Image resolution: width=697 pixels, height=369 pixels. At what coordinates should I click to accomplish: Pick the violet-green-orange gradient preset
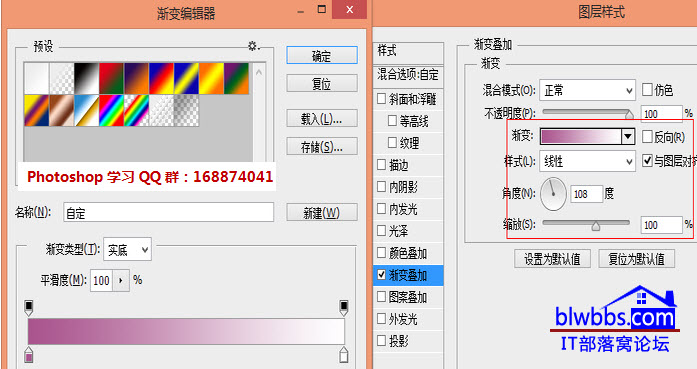click(236, 78)
